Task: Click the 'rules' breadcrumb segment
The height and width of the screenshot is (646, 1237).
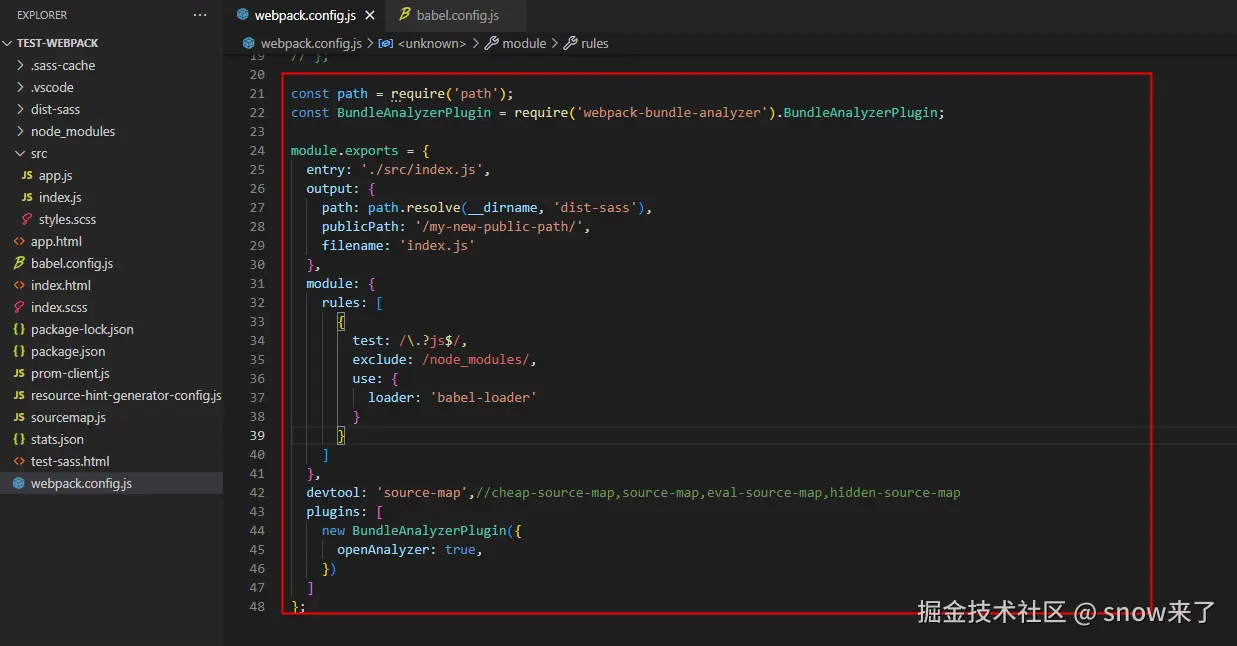Action: pos(594,43)
